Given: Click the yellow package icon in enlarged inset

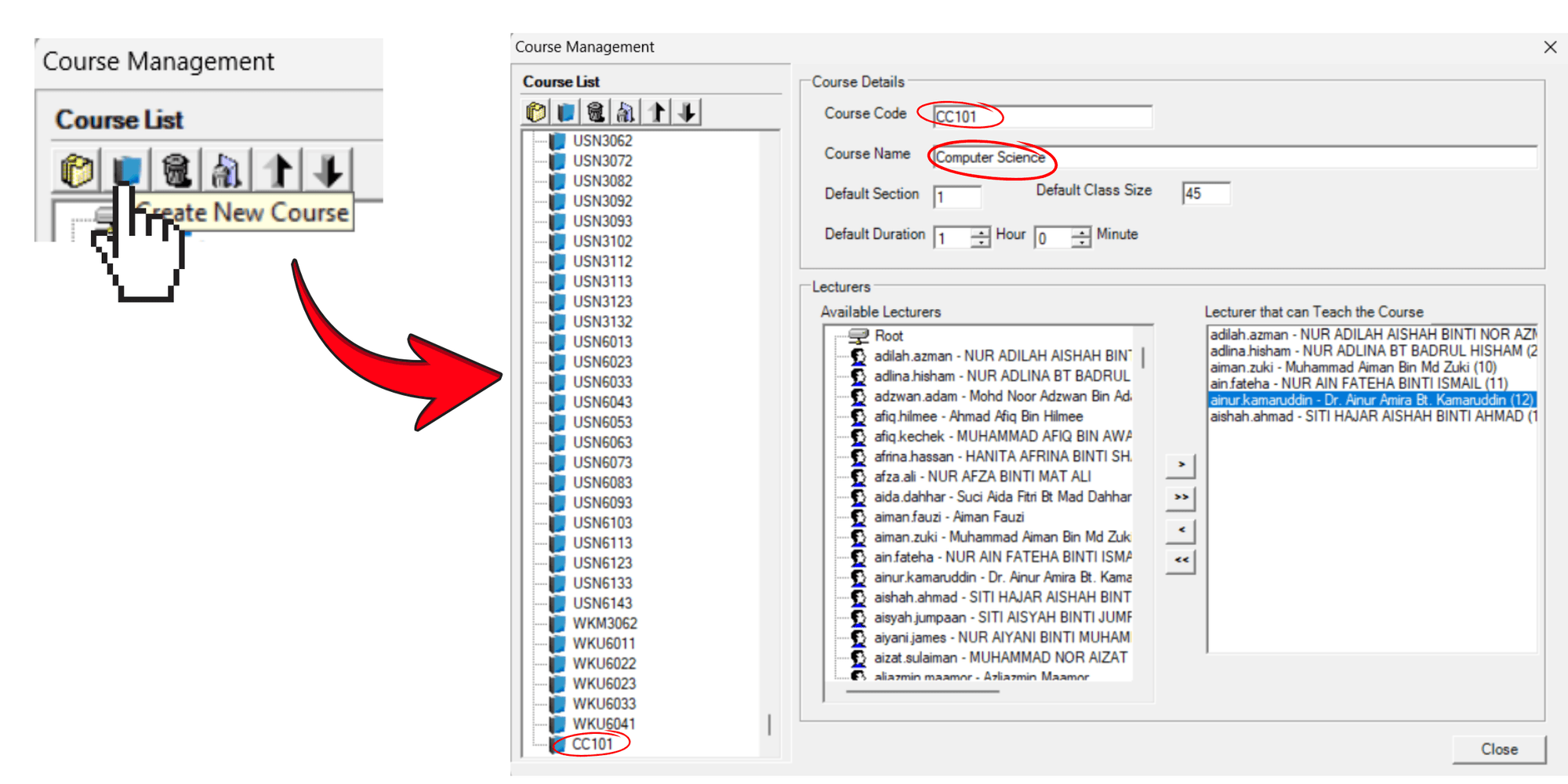Looking at the screenshot, I should click(77, 169).
